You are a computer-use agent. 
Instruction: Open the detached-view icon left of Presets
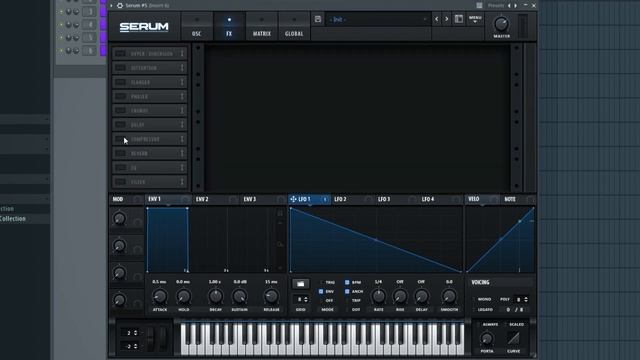tap(479, 5)
